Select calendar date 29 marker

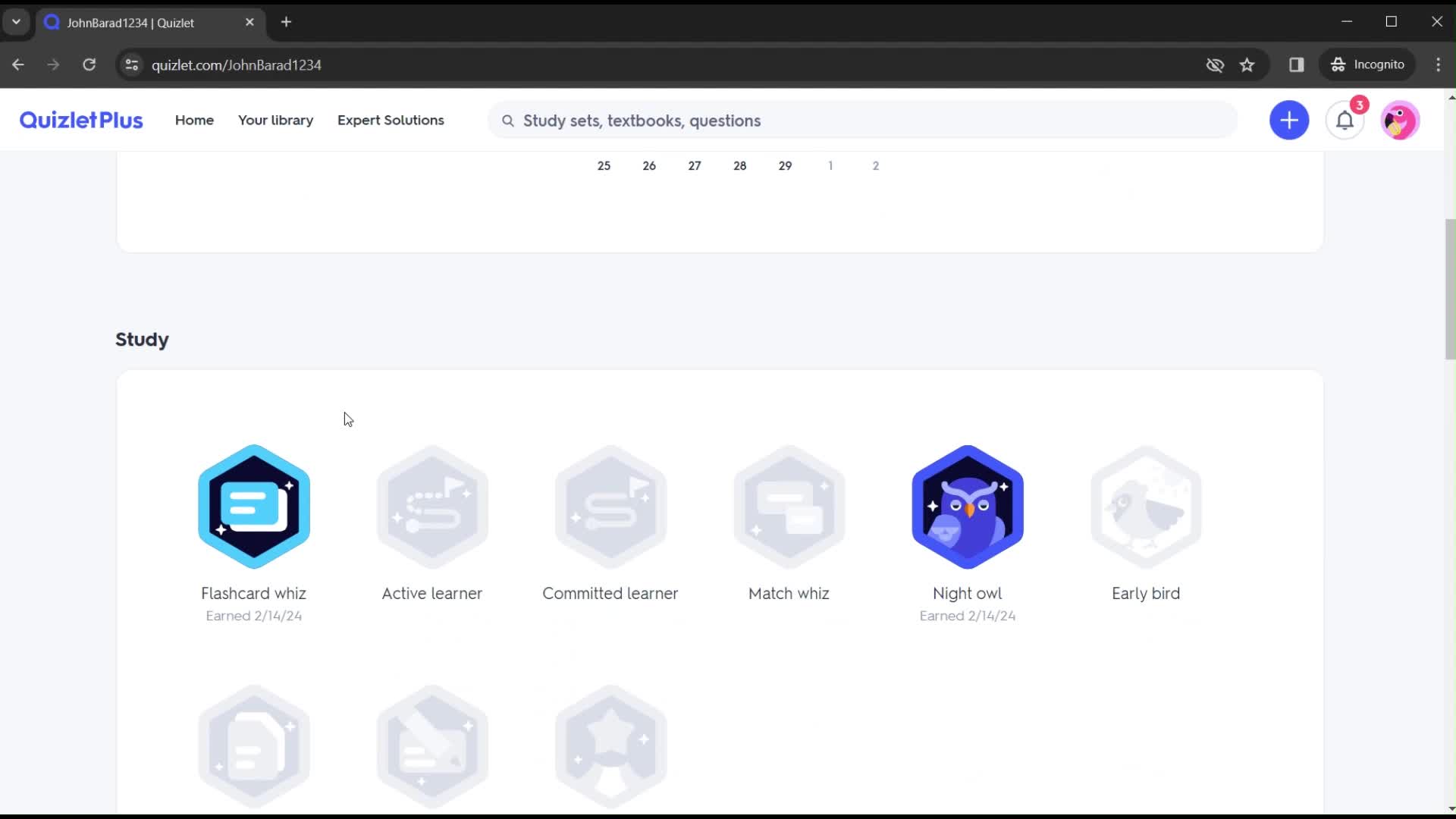tap(785, 164)
